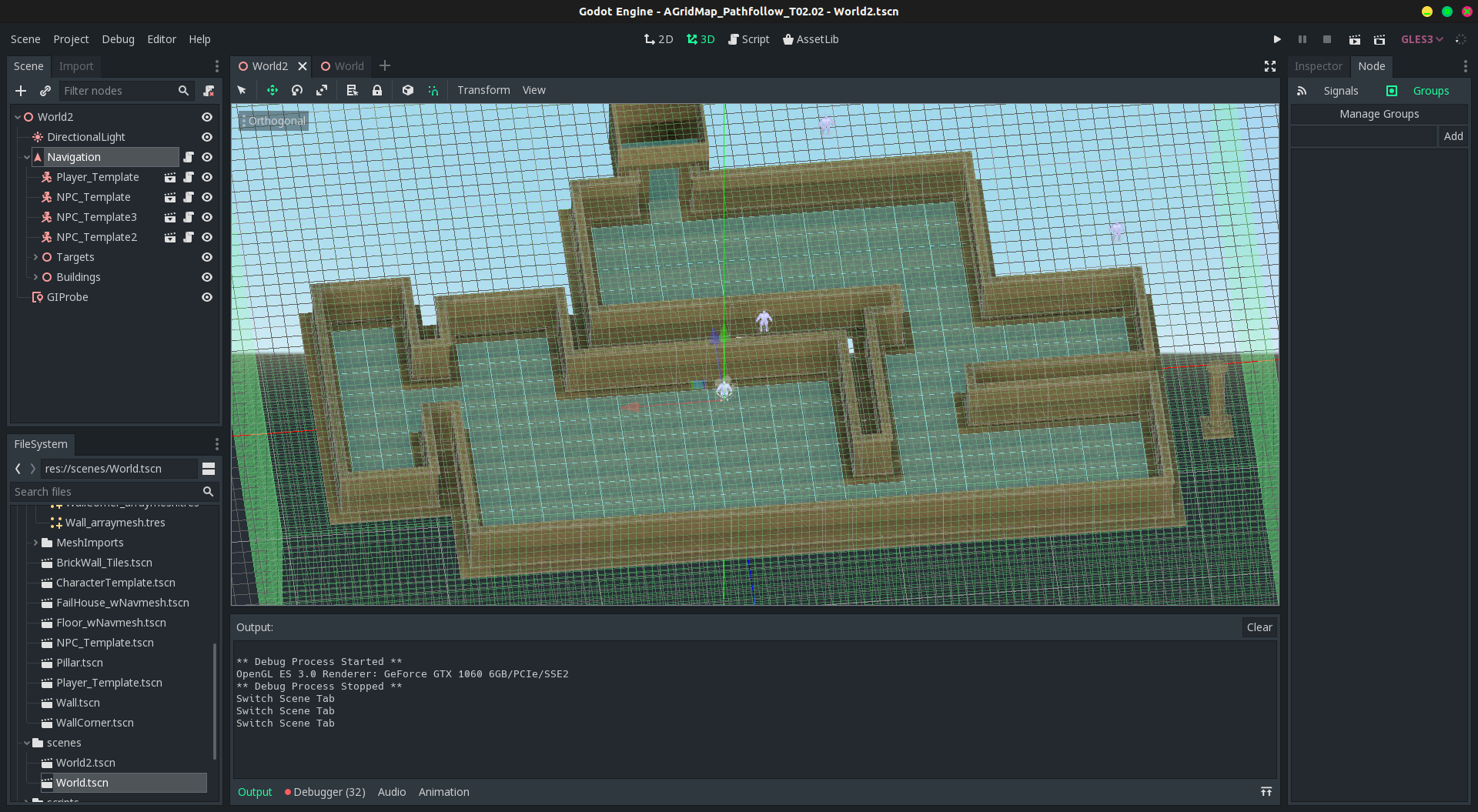Expand the Targets node

[x=35, y=257]
